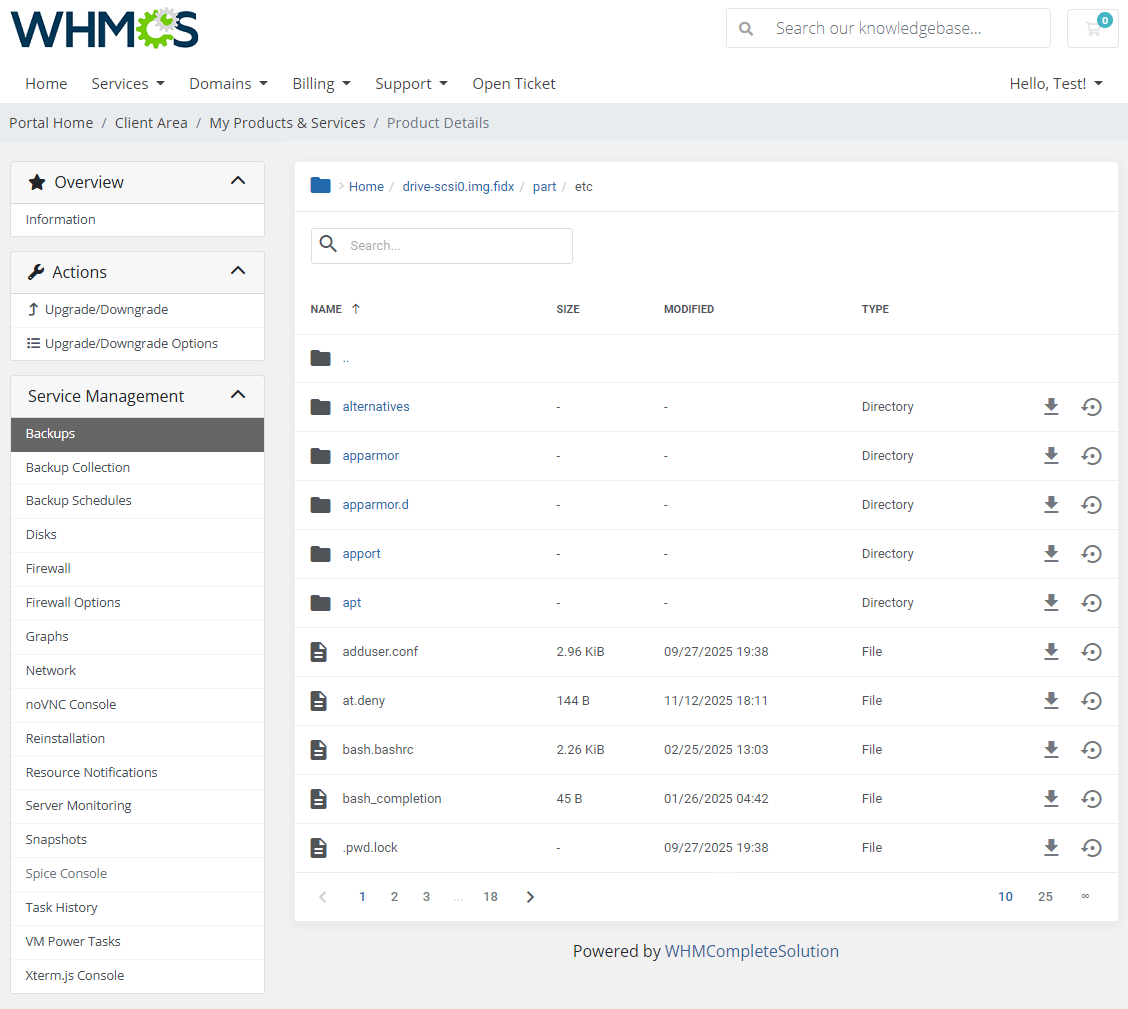1128x1009 pixels.
Task: Open Backup Collection in sidebar
Action: coord(137,467)
